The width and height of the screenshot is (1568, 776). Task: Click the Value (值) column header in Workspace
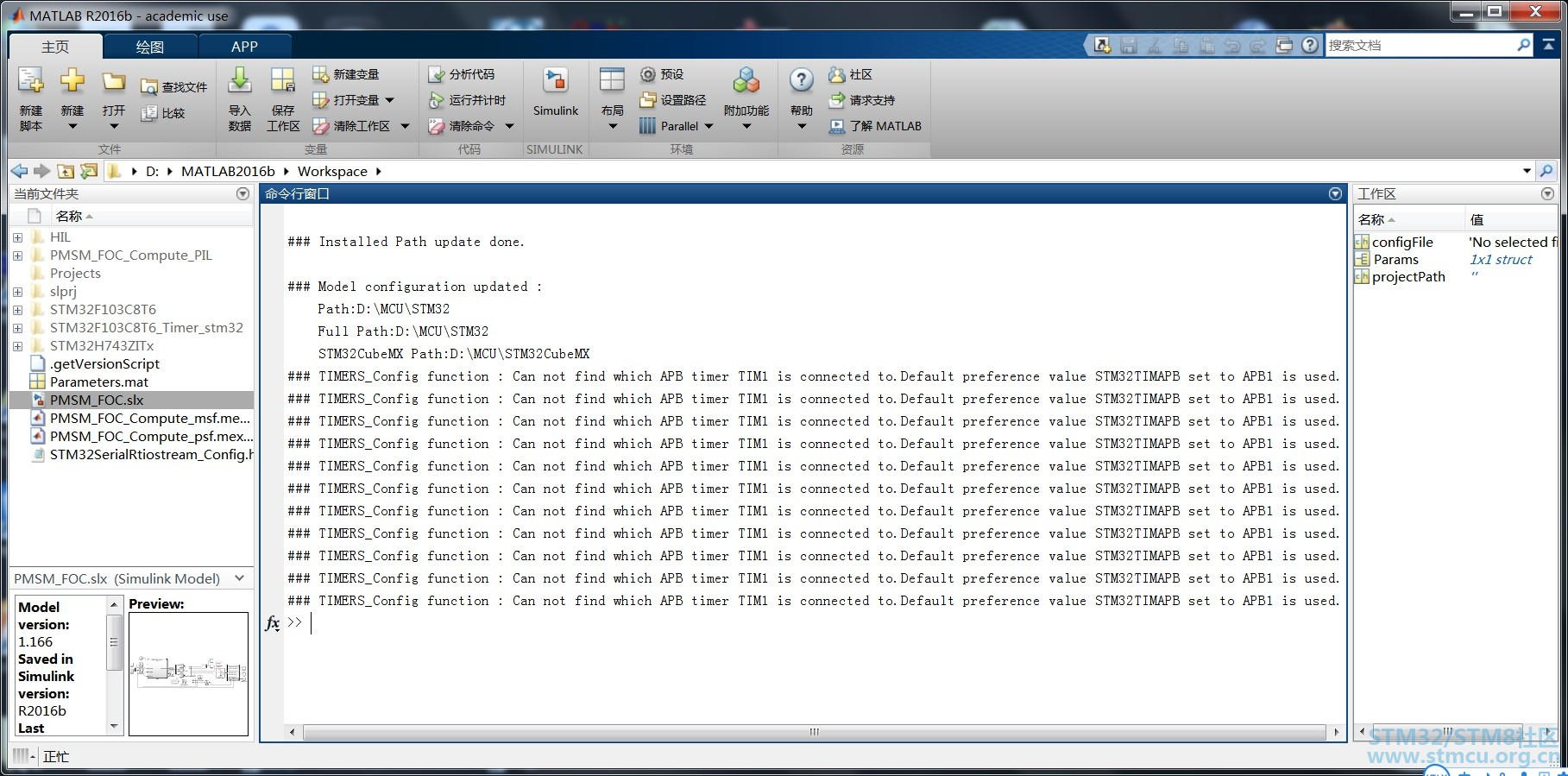1511,219
